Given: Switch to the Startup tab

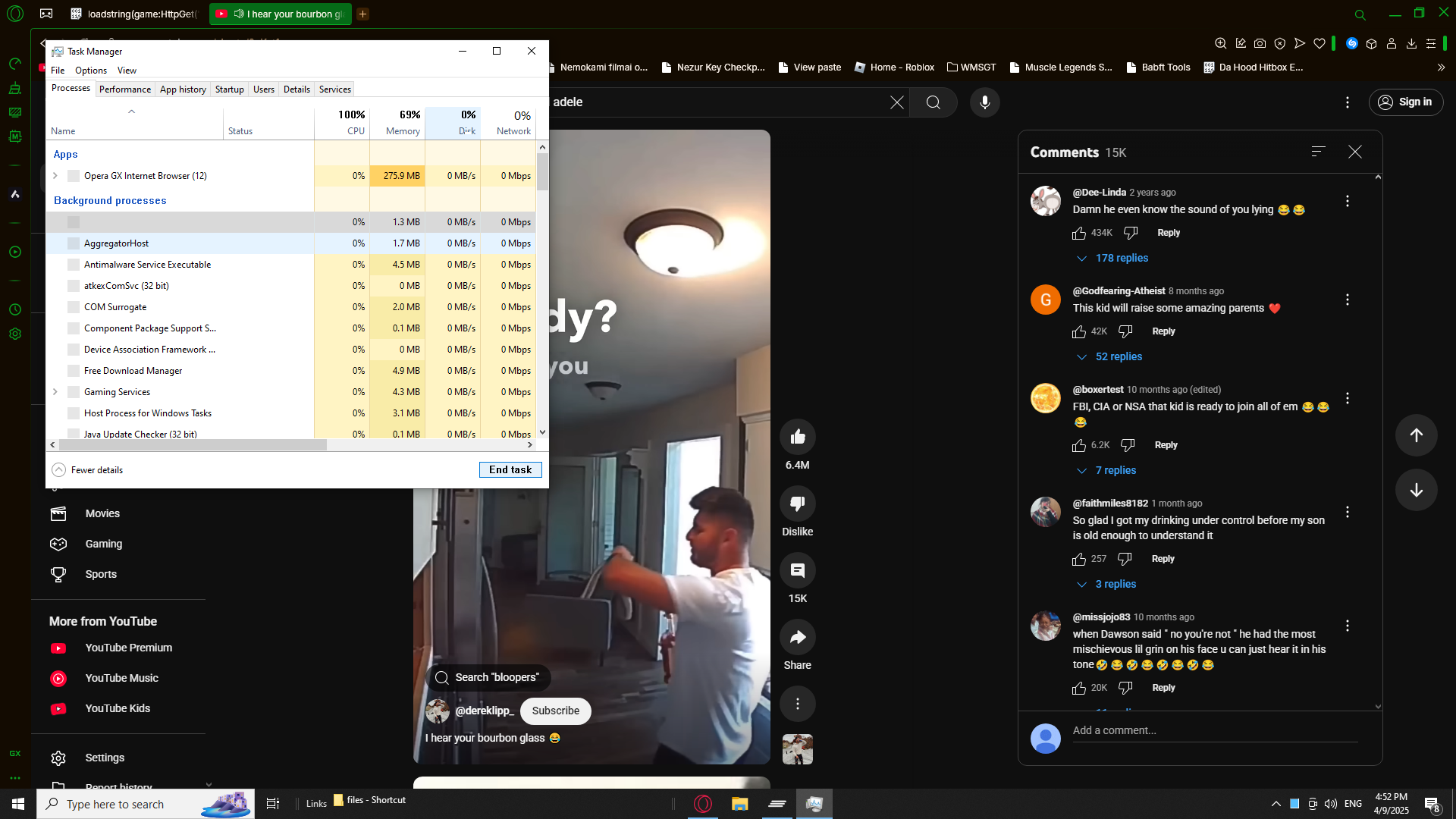Looking at the screenshot, I should coord(229,89).
